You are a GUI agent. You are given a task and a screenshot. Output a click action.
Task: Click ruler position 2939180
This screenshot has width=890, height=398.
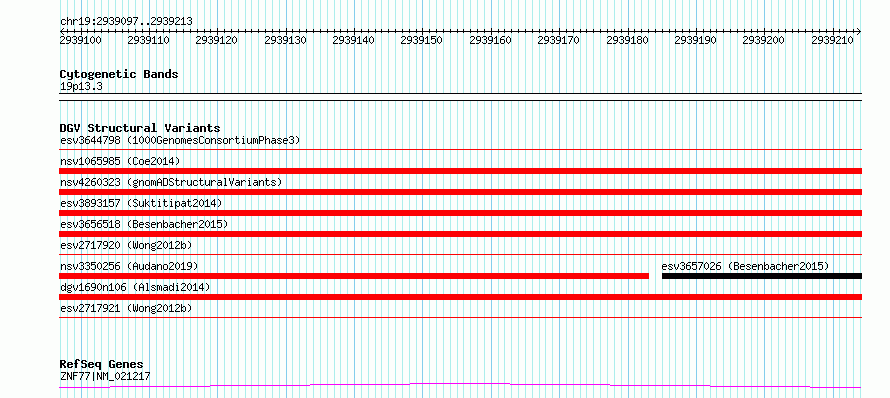tap(627, 40)
